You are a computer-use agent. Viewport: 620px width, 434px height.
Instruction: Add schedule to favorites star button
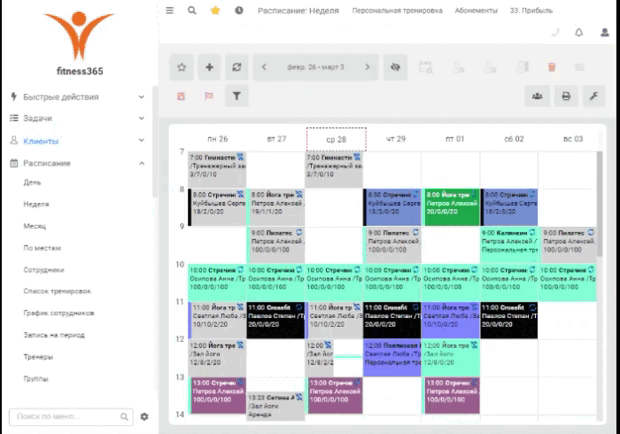181,67
